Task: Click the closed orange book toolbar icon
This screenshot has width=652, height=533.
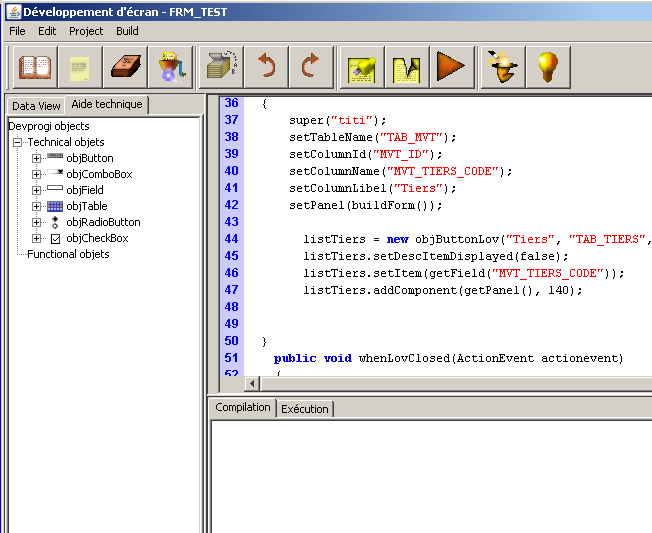Action: coord(125,67)
